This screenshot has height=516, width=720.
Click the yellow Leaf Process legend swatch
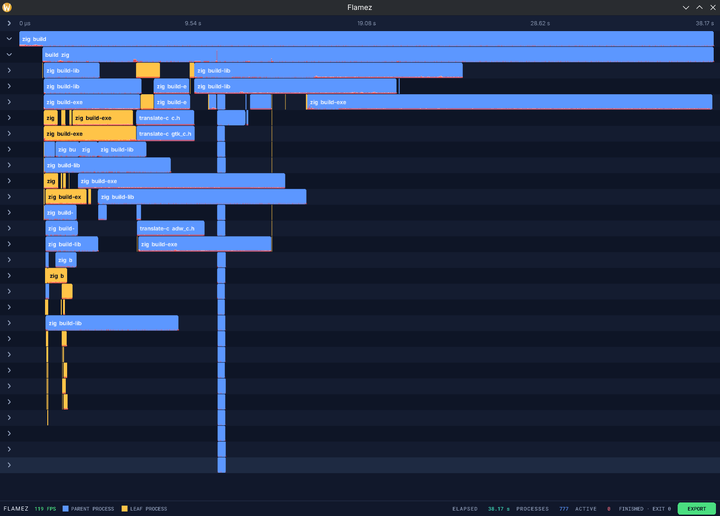124,509
